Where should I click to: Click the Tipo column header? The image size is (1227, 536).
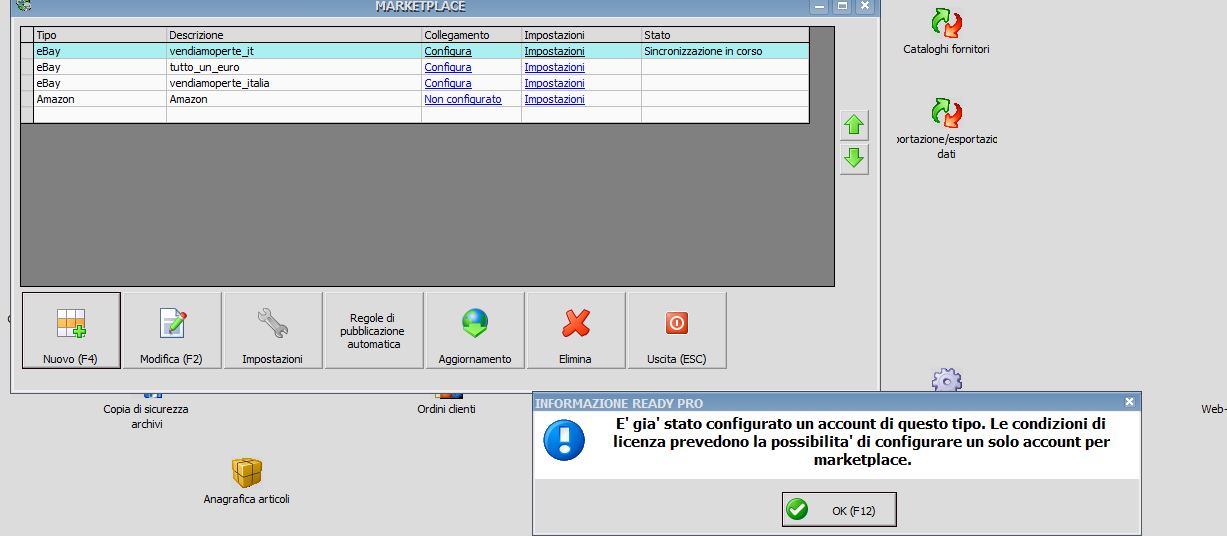[x=100, y=35]
